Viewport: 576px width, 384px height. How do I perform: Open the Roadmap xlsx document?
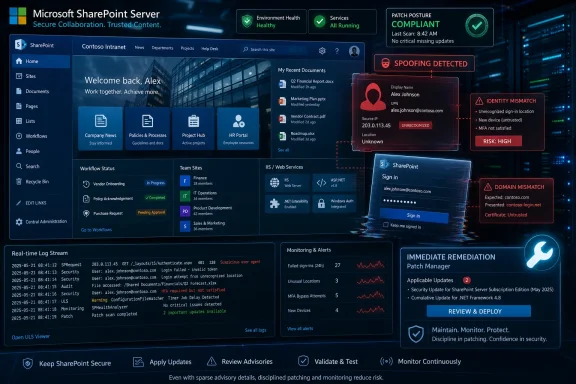297,136
